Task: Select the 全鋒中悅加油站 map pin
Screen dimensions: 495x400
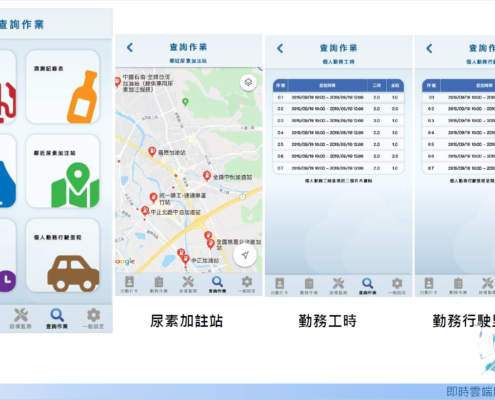Action: 207,176
